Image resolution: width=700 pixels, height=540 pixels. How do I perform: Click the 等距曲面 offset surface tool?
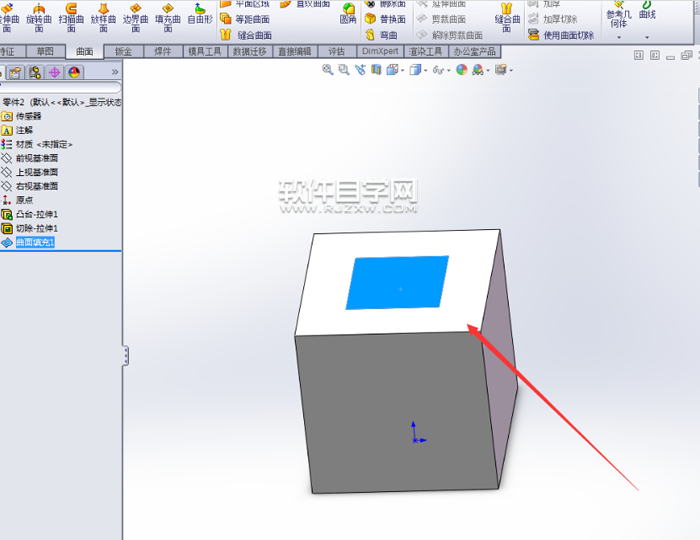pyautogui.click(x=245, y=19)
